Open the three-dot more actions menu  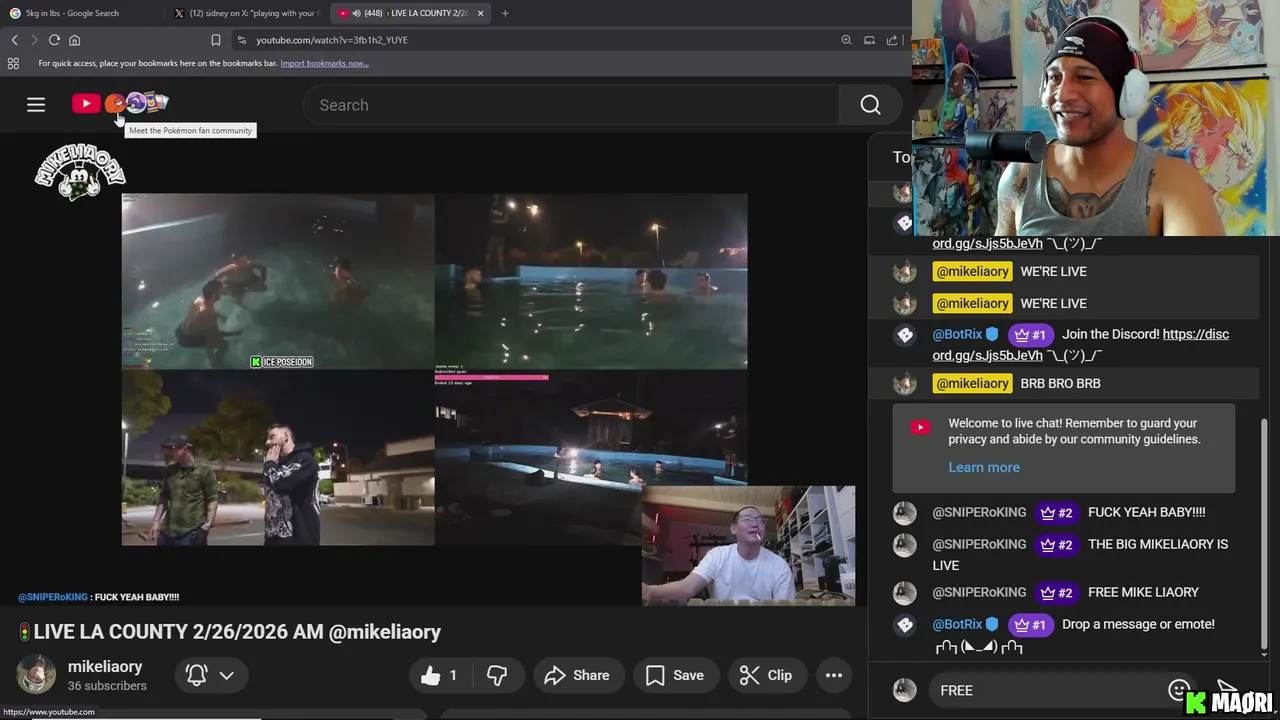[x=834, y=676]
